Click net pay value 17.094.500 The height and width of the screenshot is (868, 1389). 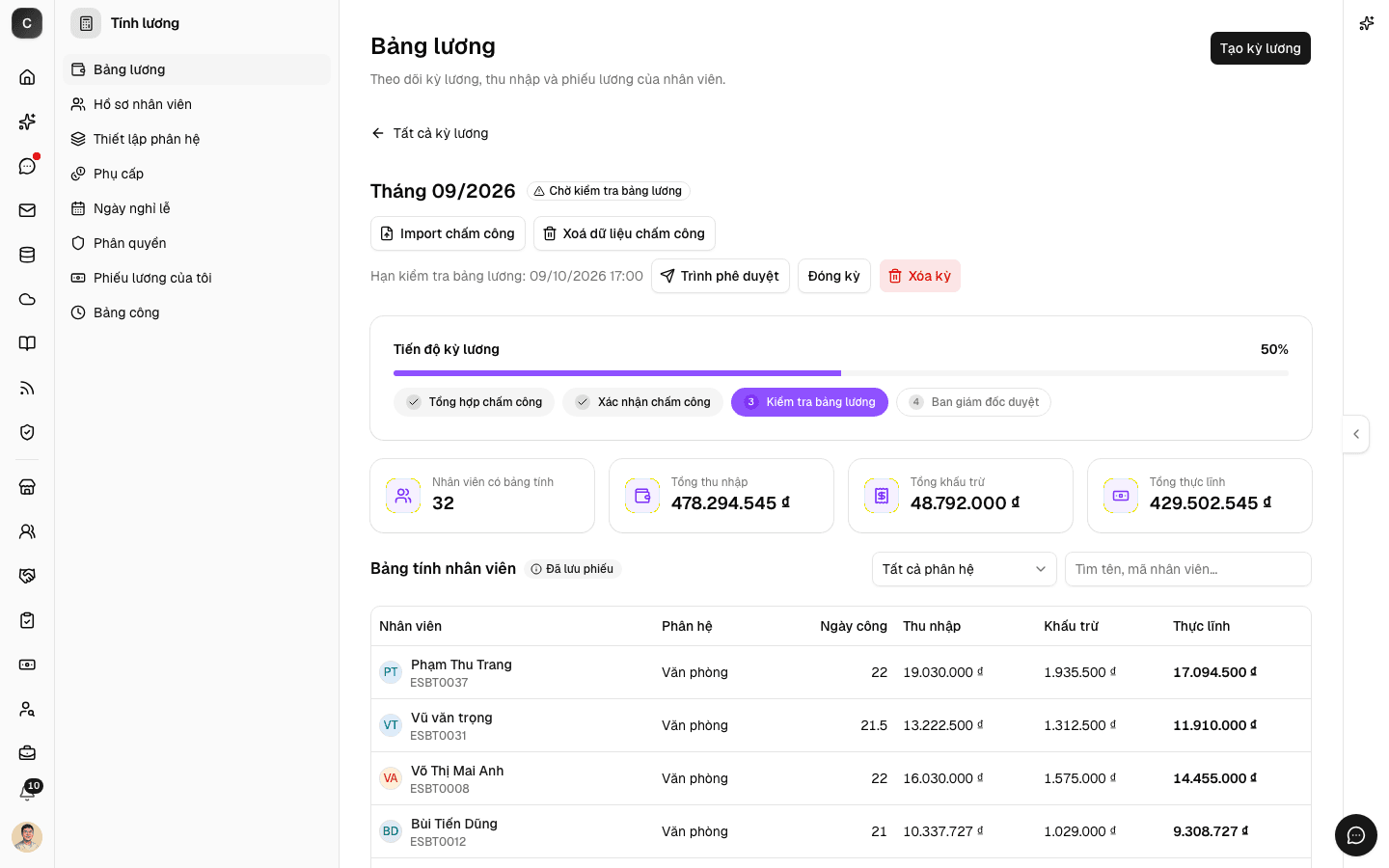[x=1214, y=672]
